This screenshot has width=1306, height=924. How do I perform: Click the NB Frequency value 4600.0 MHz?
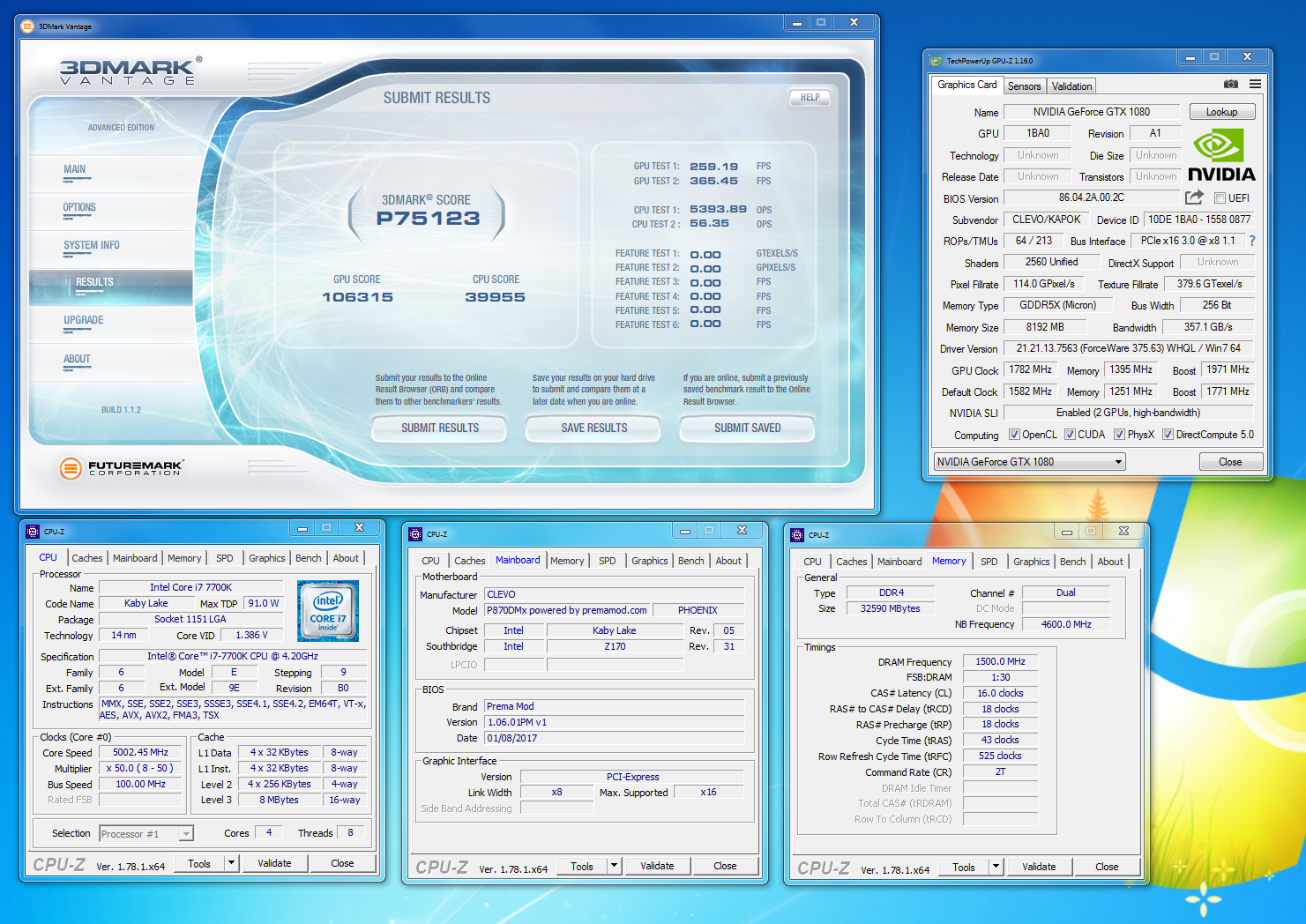pos(1065,624)
